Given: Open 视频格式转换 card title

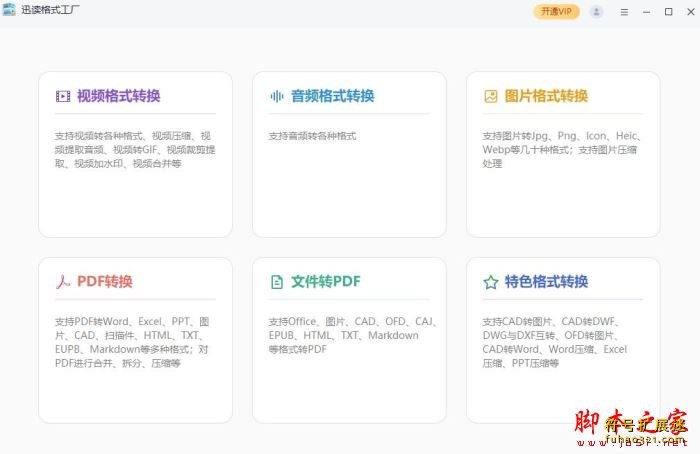Looking at the screenshot, I should coord(118,96).
